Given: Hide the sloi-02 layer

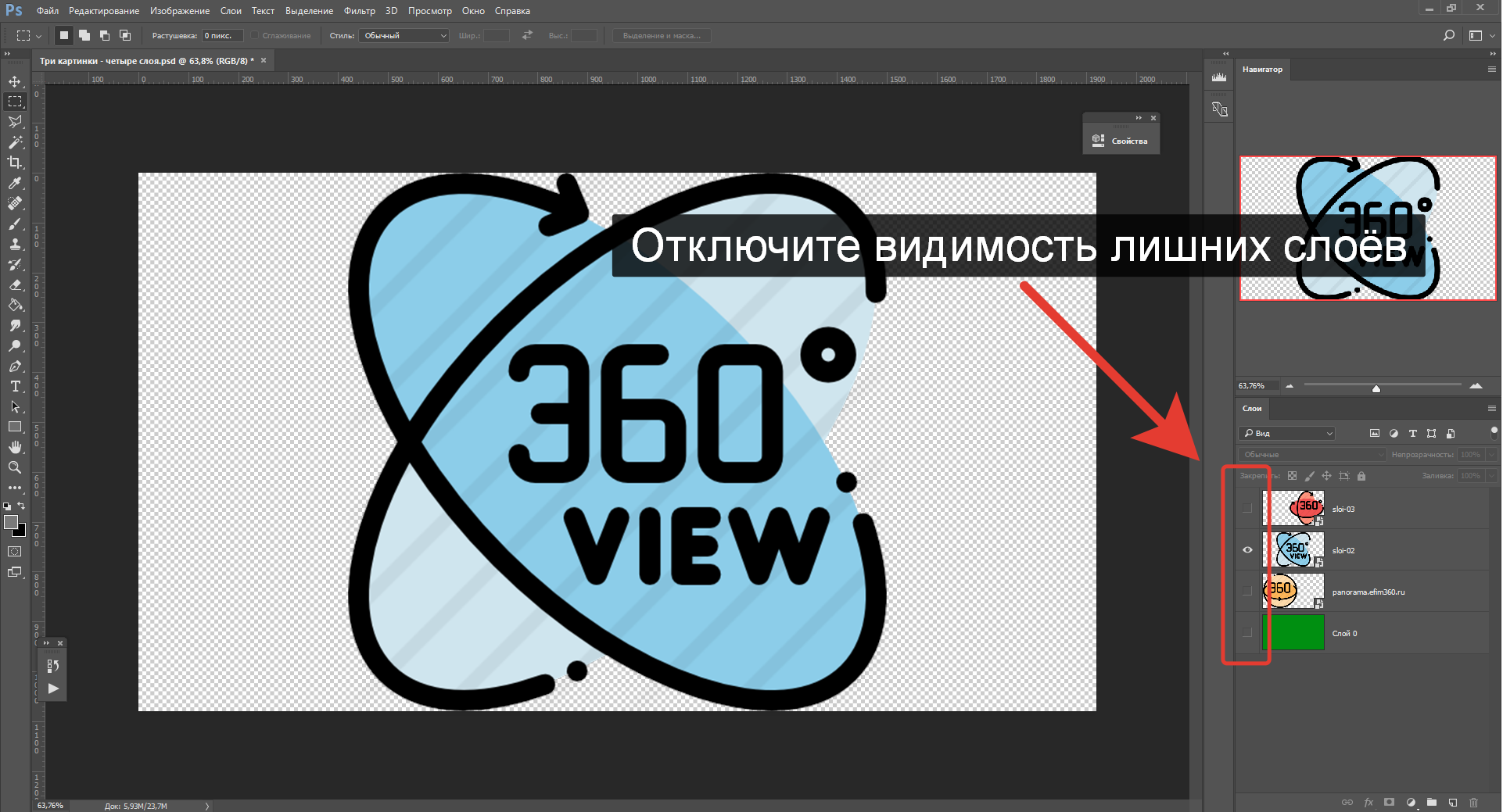Looking at the screenshot, I should coord(1247,550).
